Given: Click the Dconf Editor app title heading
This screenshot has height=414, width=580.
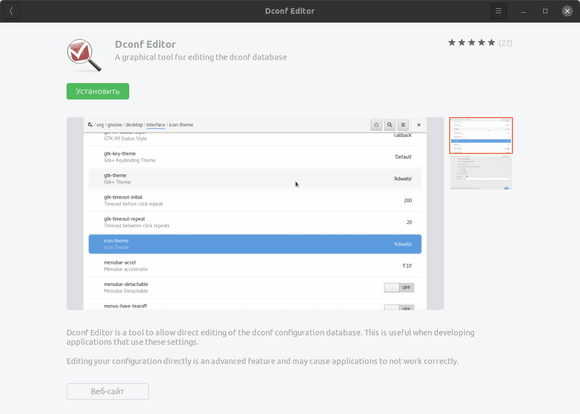Looking at the screenshot, I should [145, 44].
